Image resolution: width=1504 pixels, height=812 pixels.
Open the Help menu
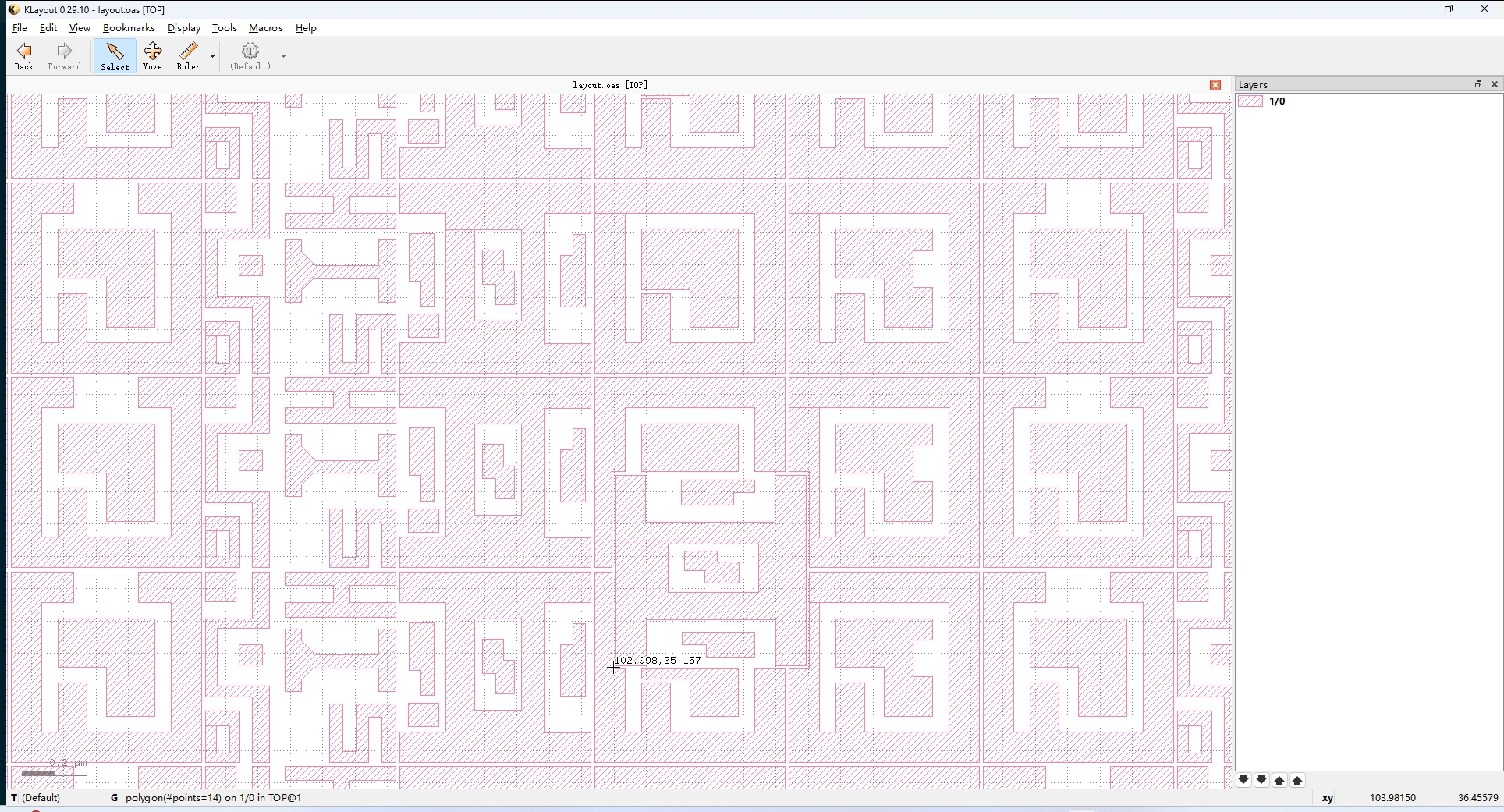[306, 28]
